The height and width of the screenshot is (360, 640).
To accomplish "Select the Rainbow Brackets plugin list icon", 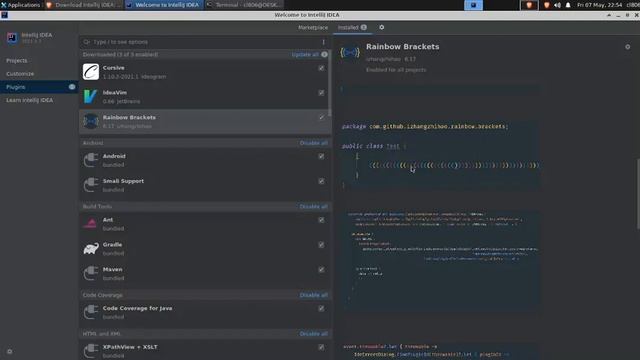I will coord(91,121).
